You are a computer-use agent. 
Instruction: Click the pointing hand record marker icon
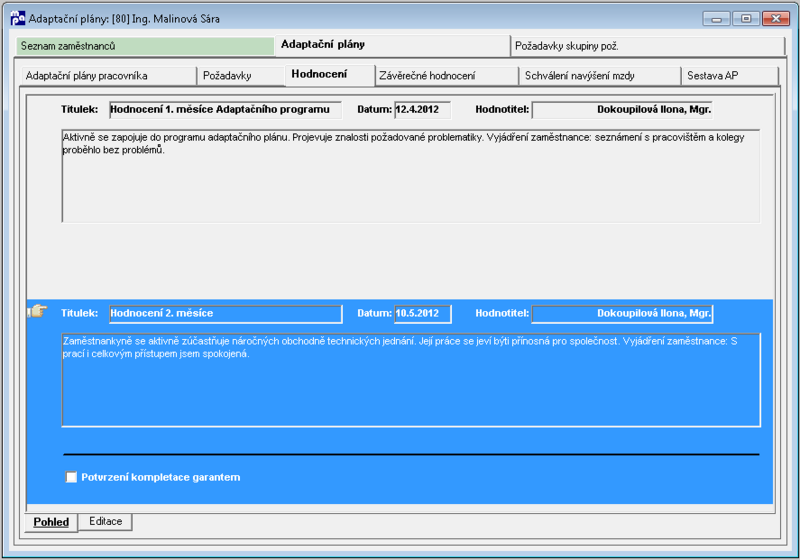[x=38, y=311]
